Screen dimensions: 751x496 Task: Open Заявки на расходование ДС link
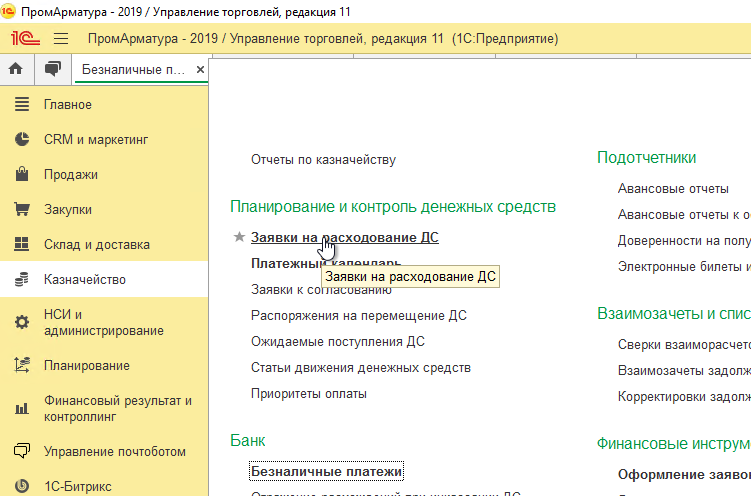[x=344, y=237]
